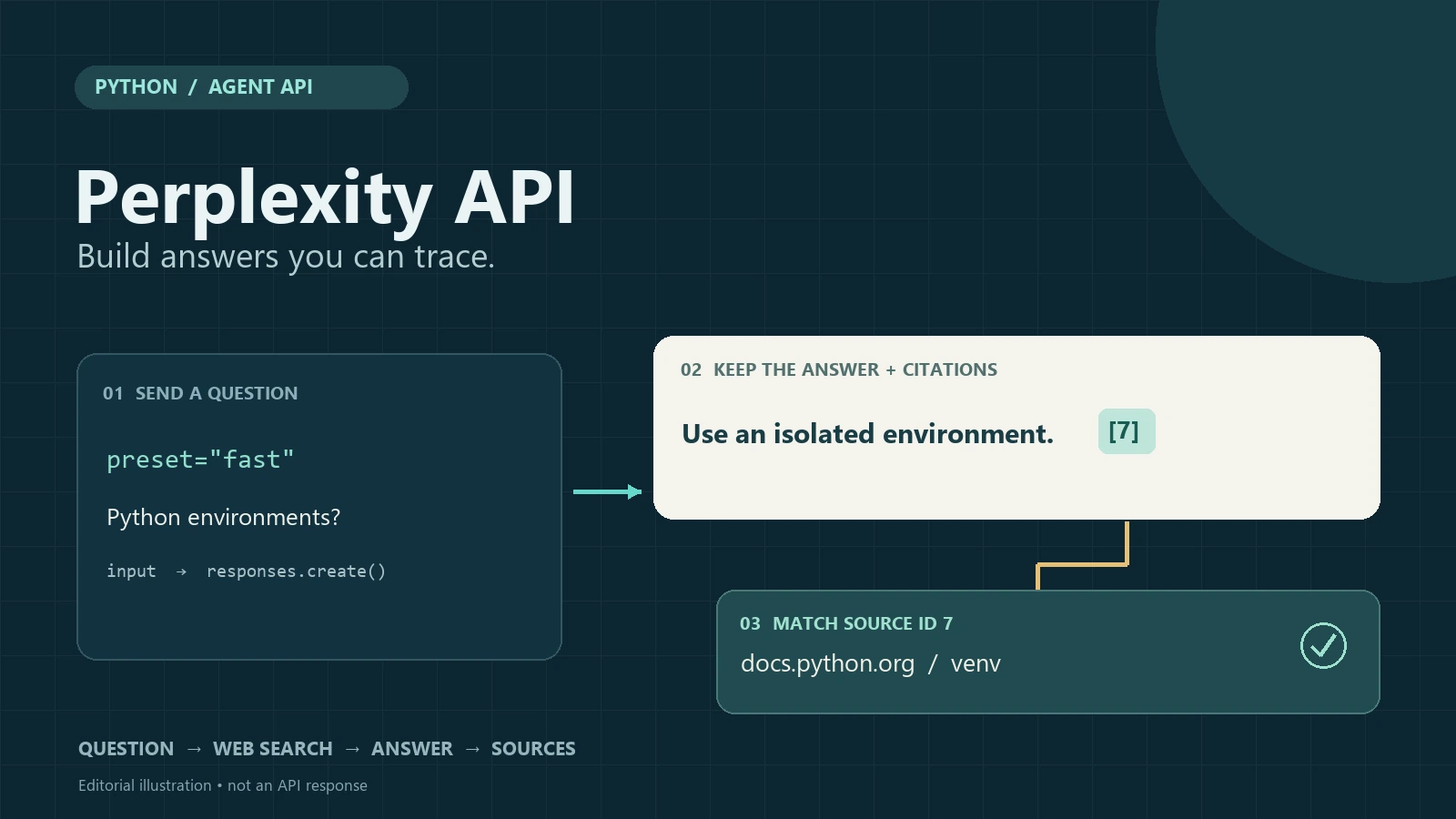1456x819 pixels.
Task: Click the word "input" in the code line
Action: [x=131, y=571]
